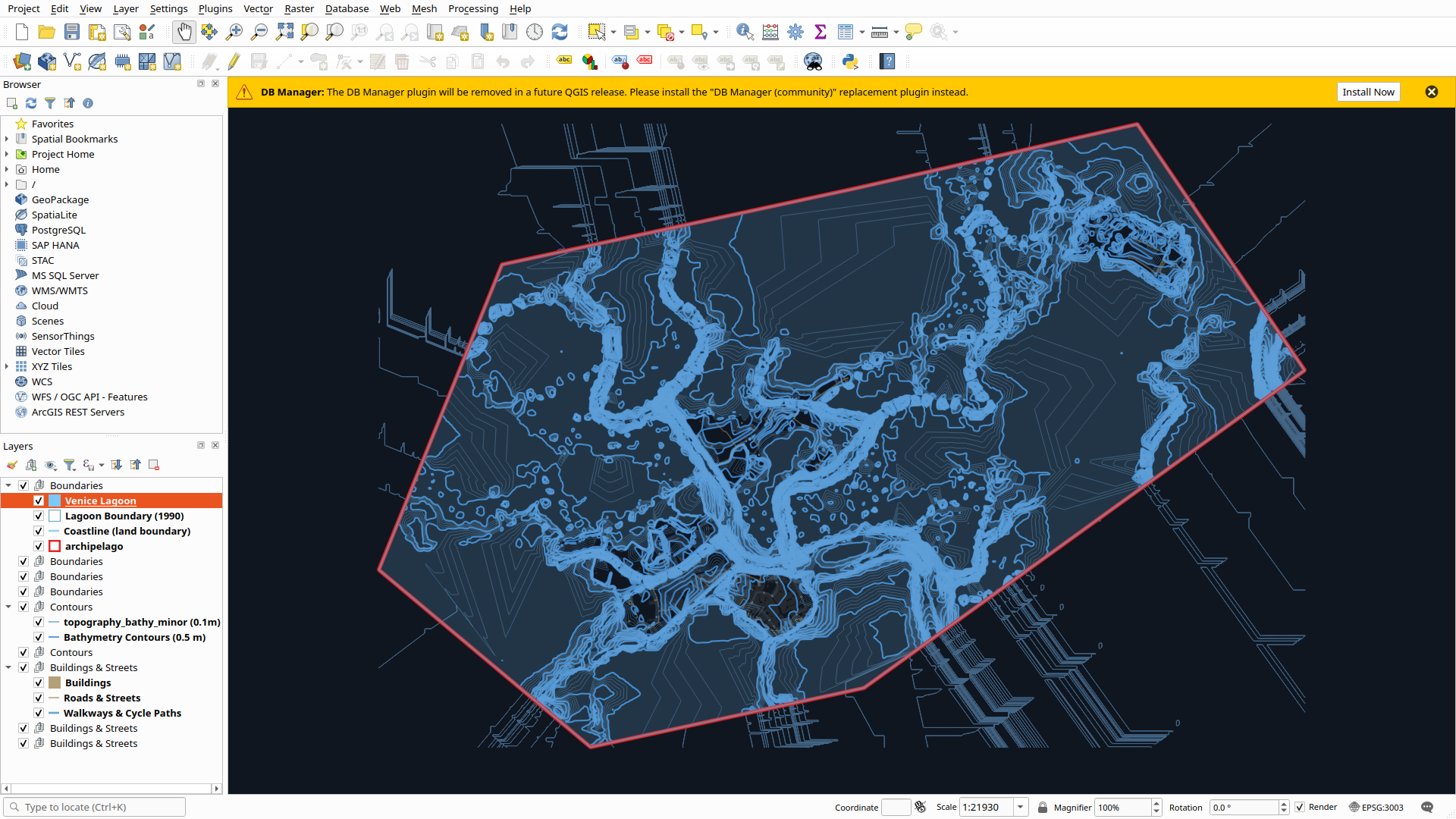Click the New Shapefile Layer icon
This screenshot has width=1456, height=819.
72,62
